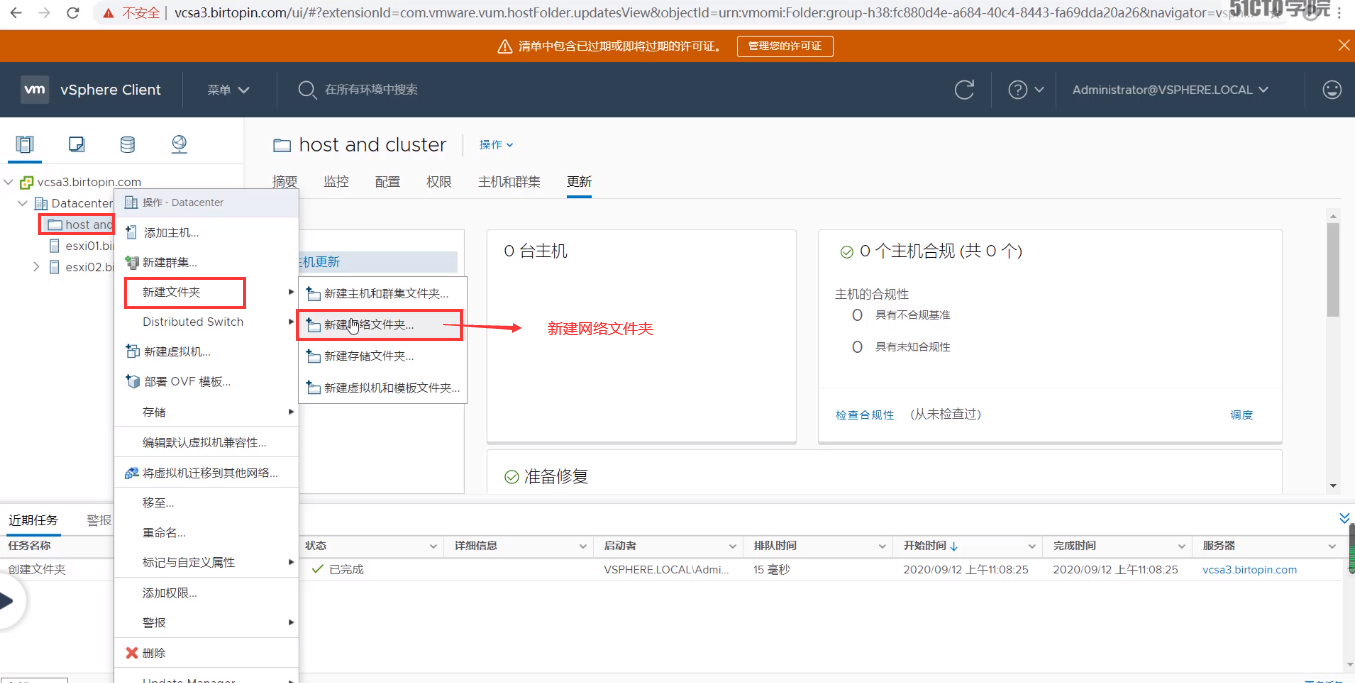Collapse the vcsa3.birtopin.com tree node
1355x683 pixels.
[9, 182]
